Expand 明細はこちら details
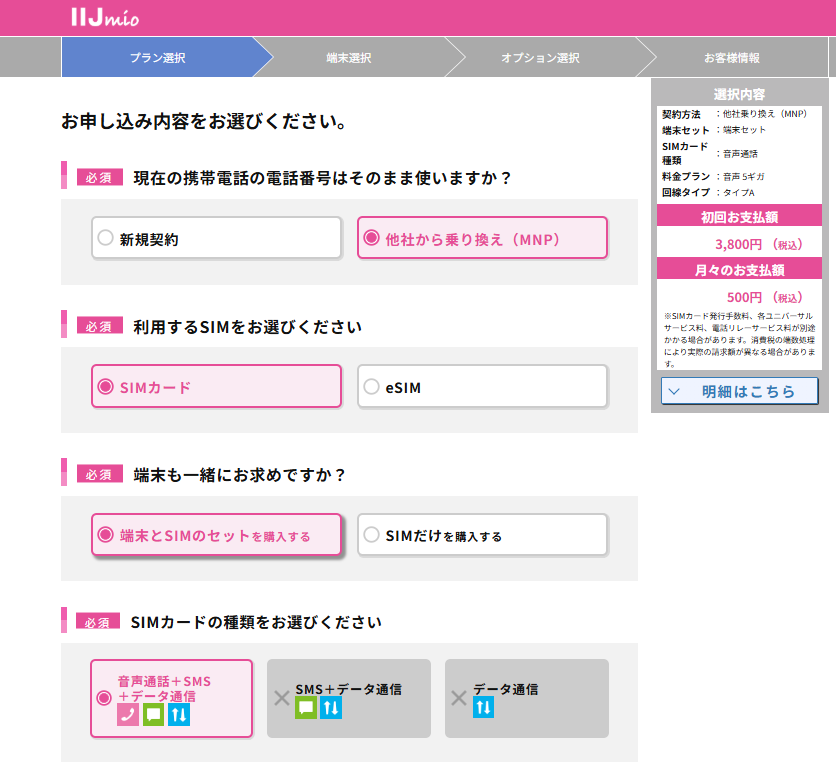Image resolution: width=836 pixels, height=777 pixels. pyautogui.click(x=739, y=391)
